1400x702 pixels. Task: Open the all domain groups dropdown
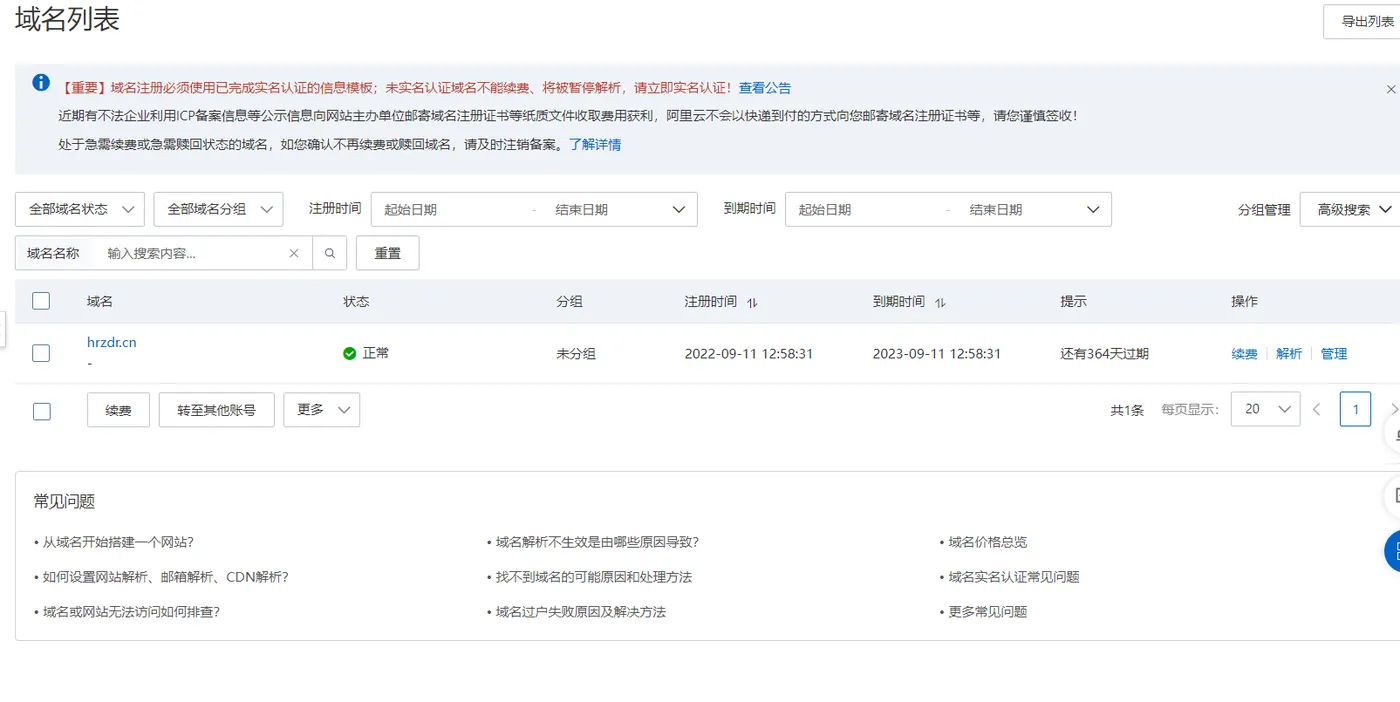[218, 209]
